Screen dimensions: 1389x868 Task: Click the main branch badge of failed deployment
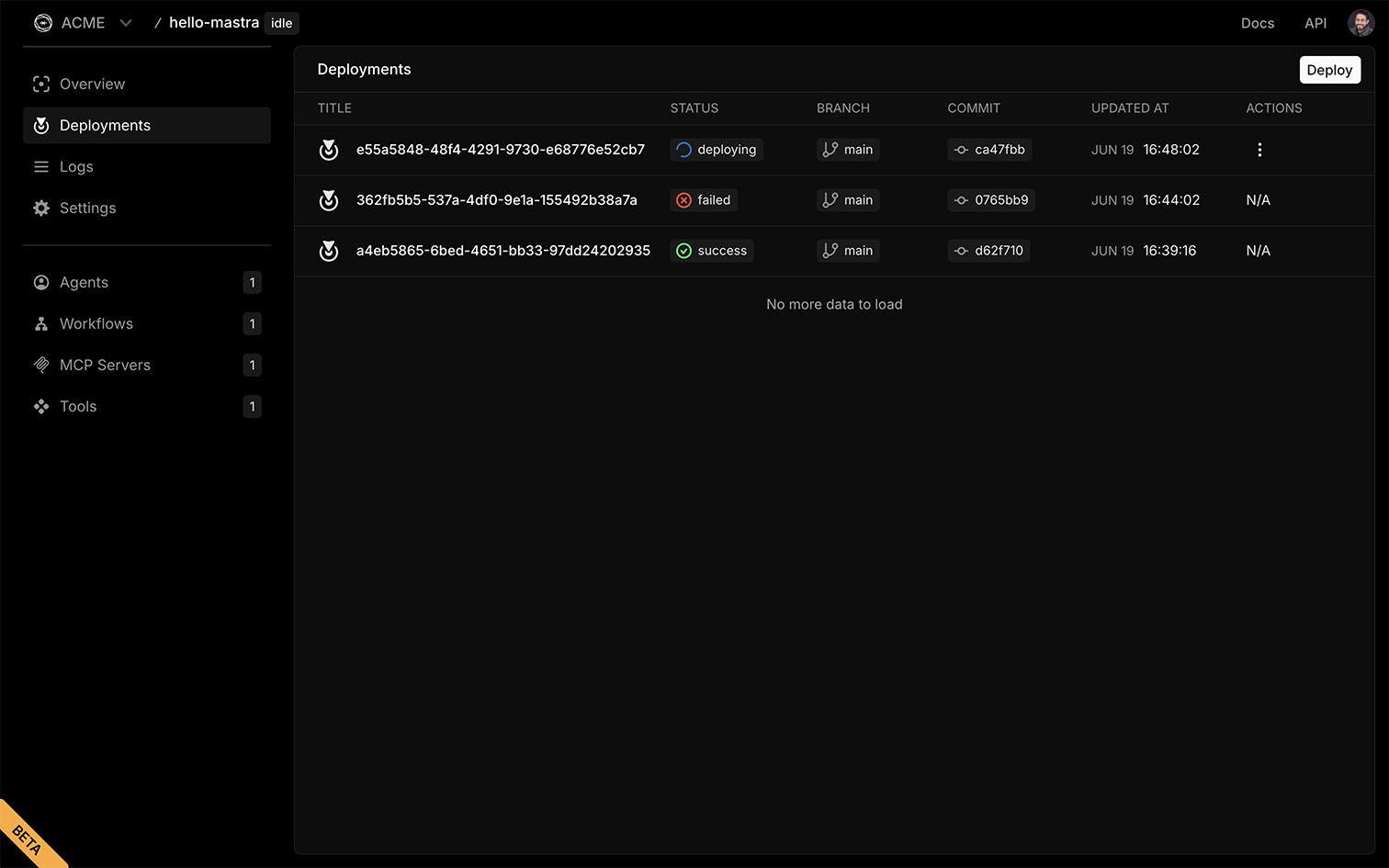pyautogui.click(x=848, y=200)
